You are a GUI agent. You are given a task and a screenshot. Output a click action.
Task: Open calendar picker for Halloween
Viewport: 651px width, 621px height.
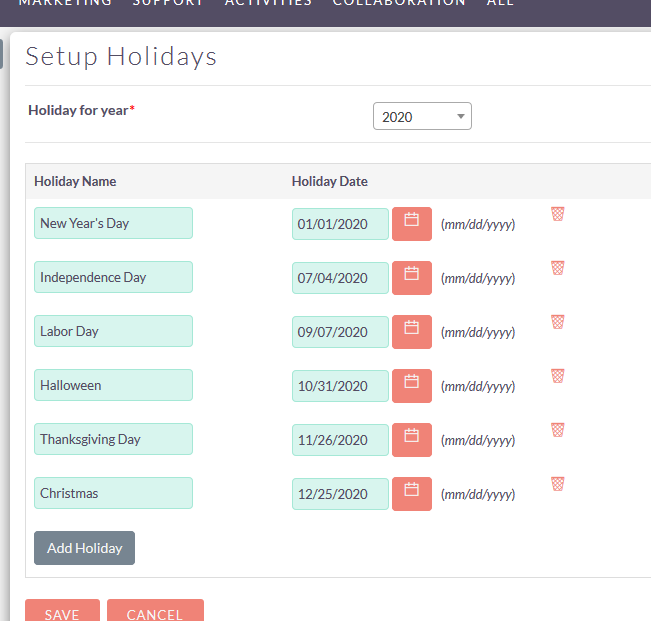[x=412, y=386]
